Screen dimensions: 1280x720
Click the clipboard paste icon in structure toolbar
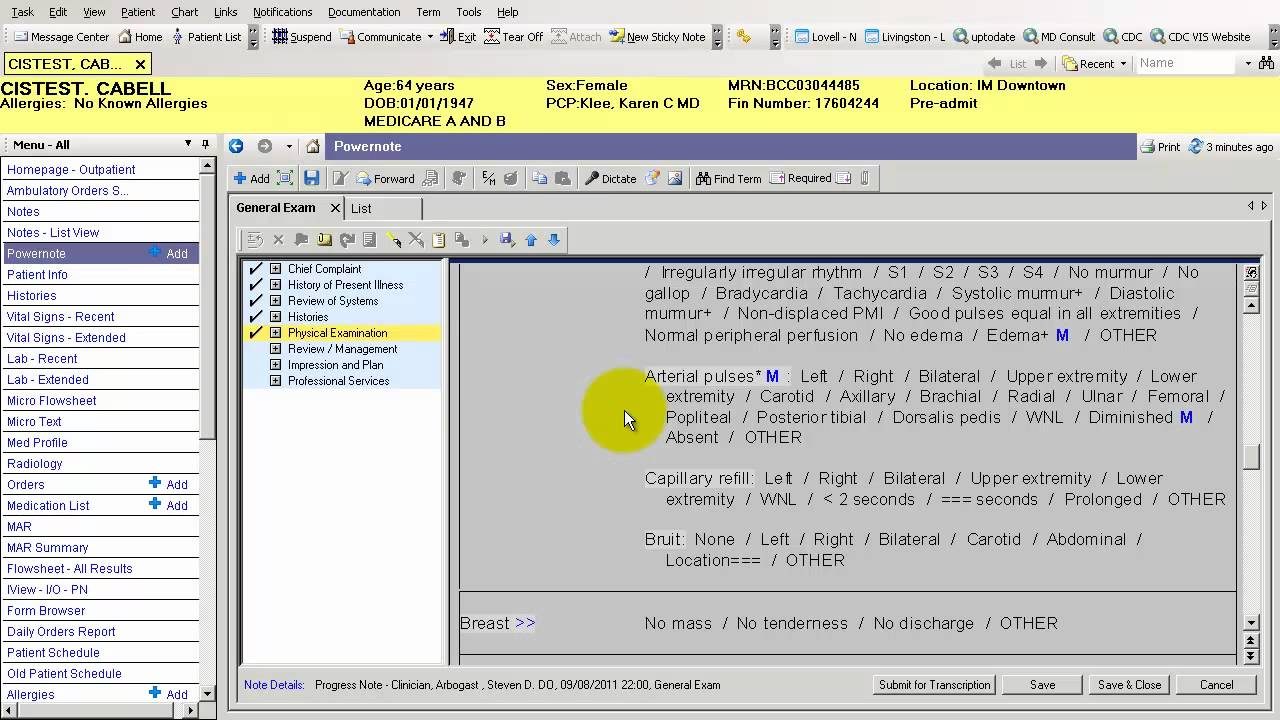coord(438,240)
